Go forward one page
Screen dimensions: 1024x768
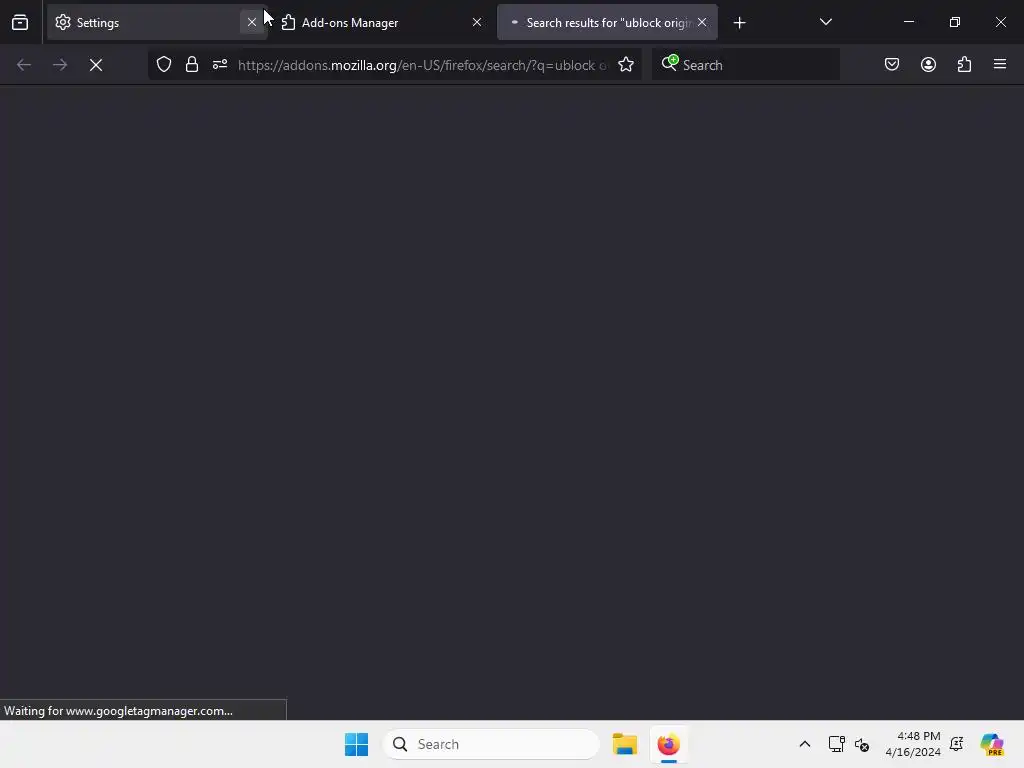(x=59, y=65)
